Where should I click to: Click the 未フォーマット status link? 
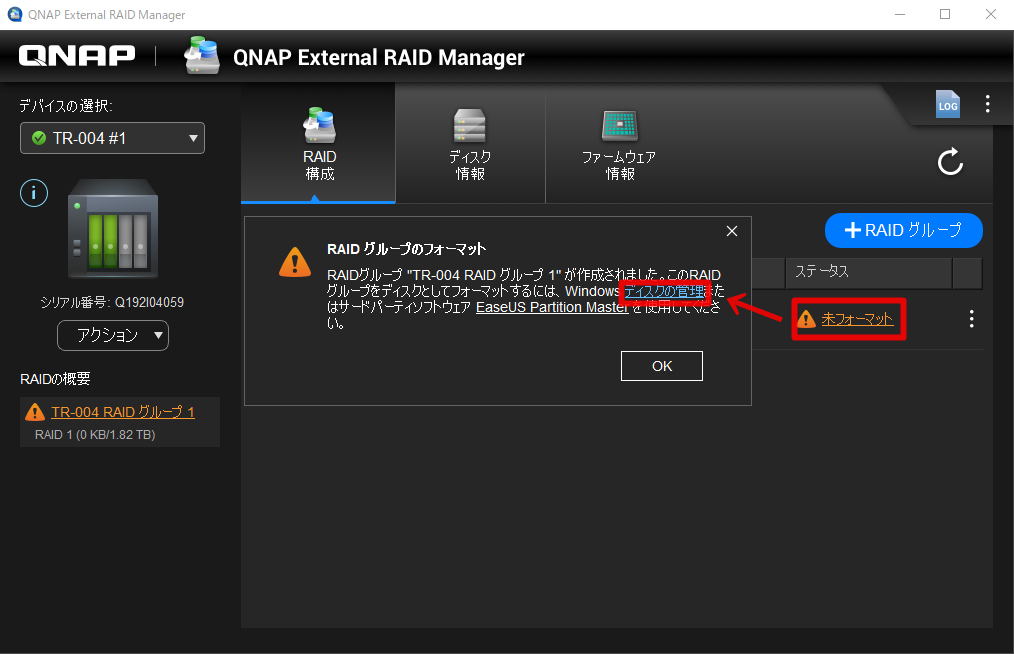[857, 319]
